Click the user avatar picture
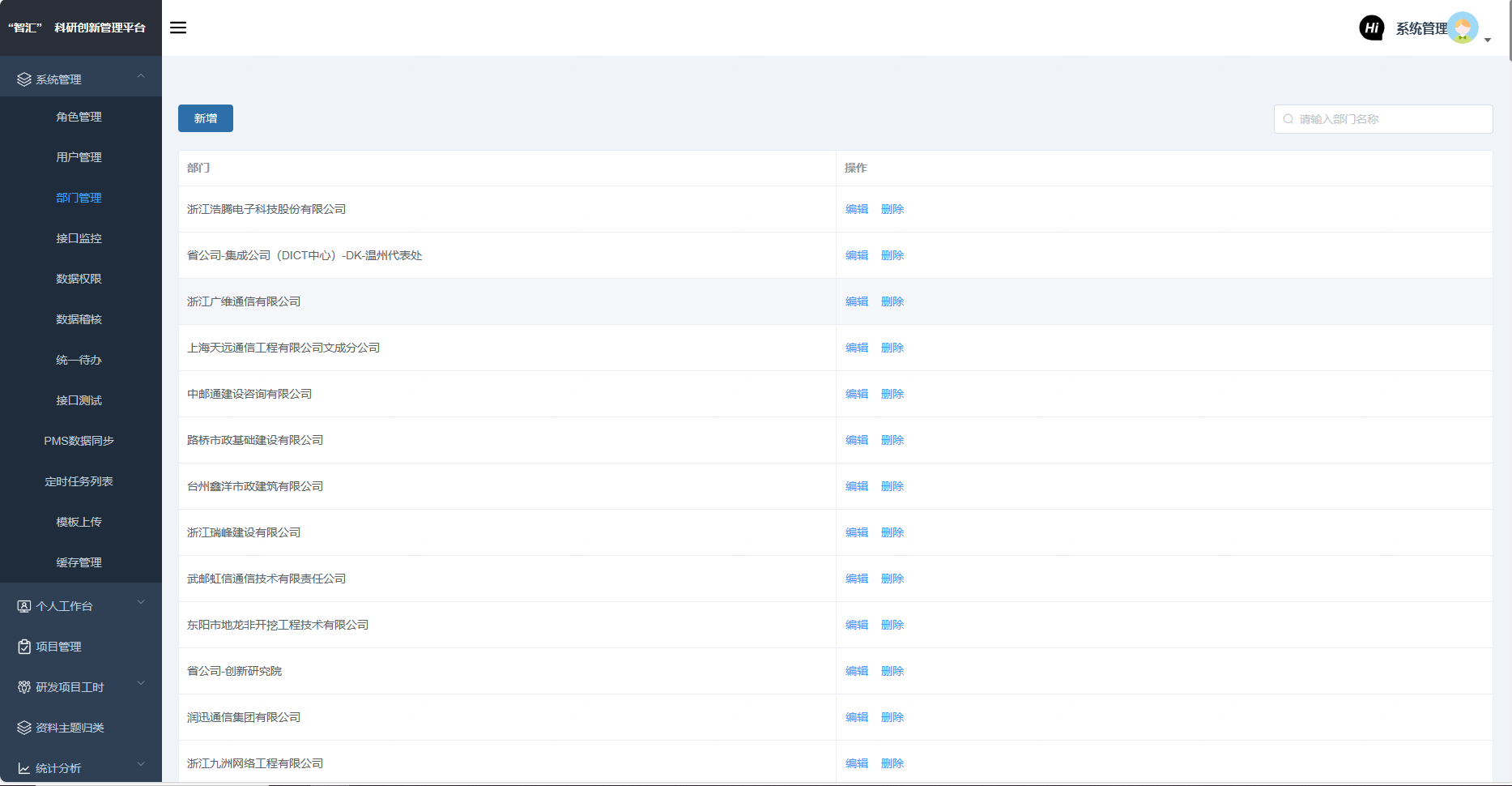This screenshot has height=786, width=1512. 1463,28
